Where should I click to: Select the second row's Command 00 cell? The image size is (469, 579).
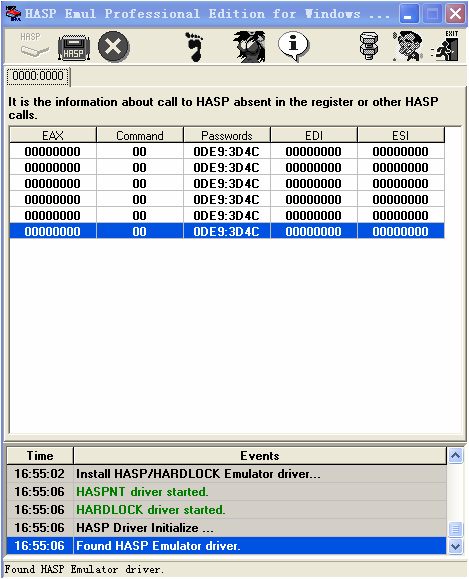[140, 168]
